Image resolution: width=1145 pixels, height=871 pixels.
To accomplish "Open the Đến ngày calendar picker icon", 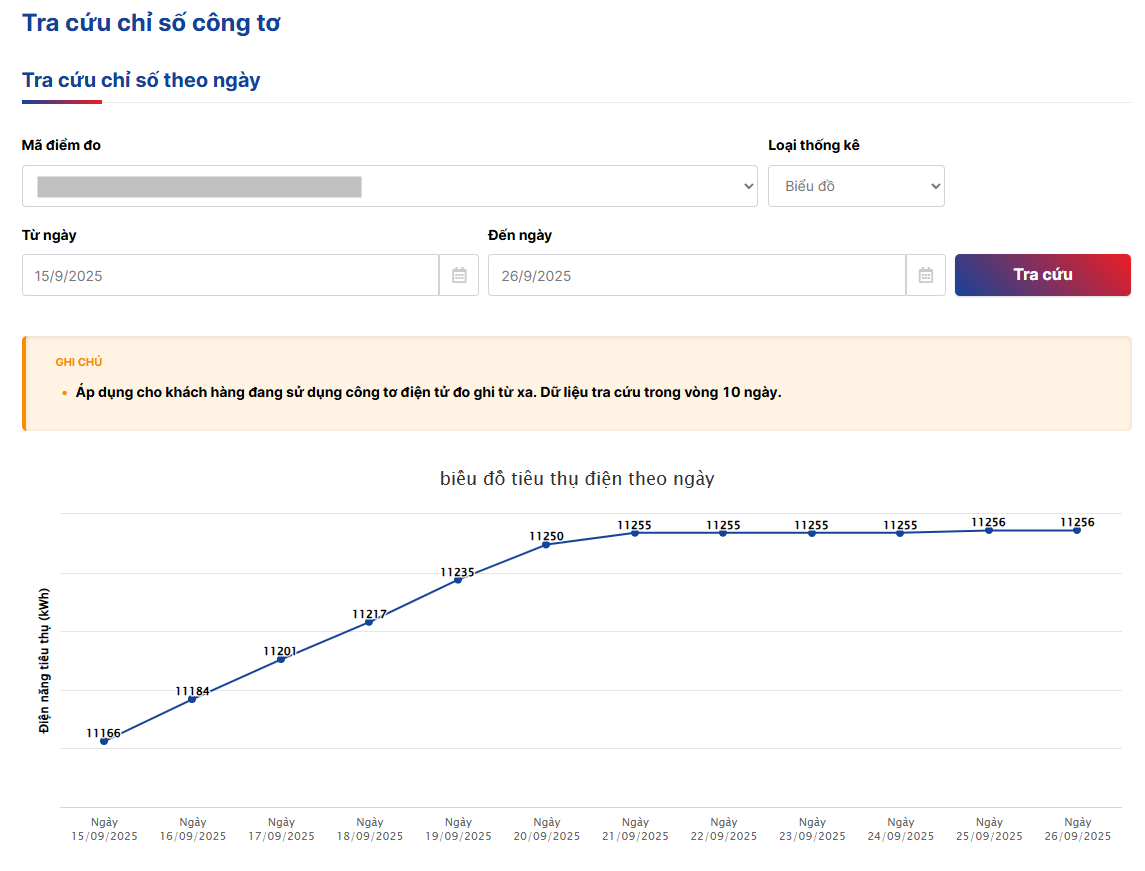I will tap(925, 275).
